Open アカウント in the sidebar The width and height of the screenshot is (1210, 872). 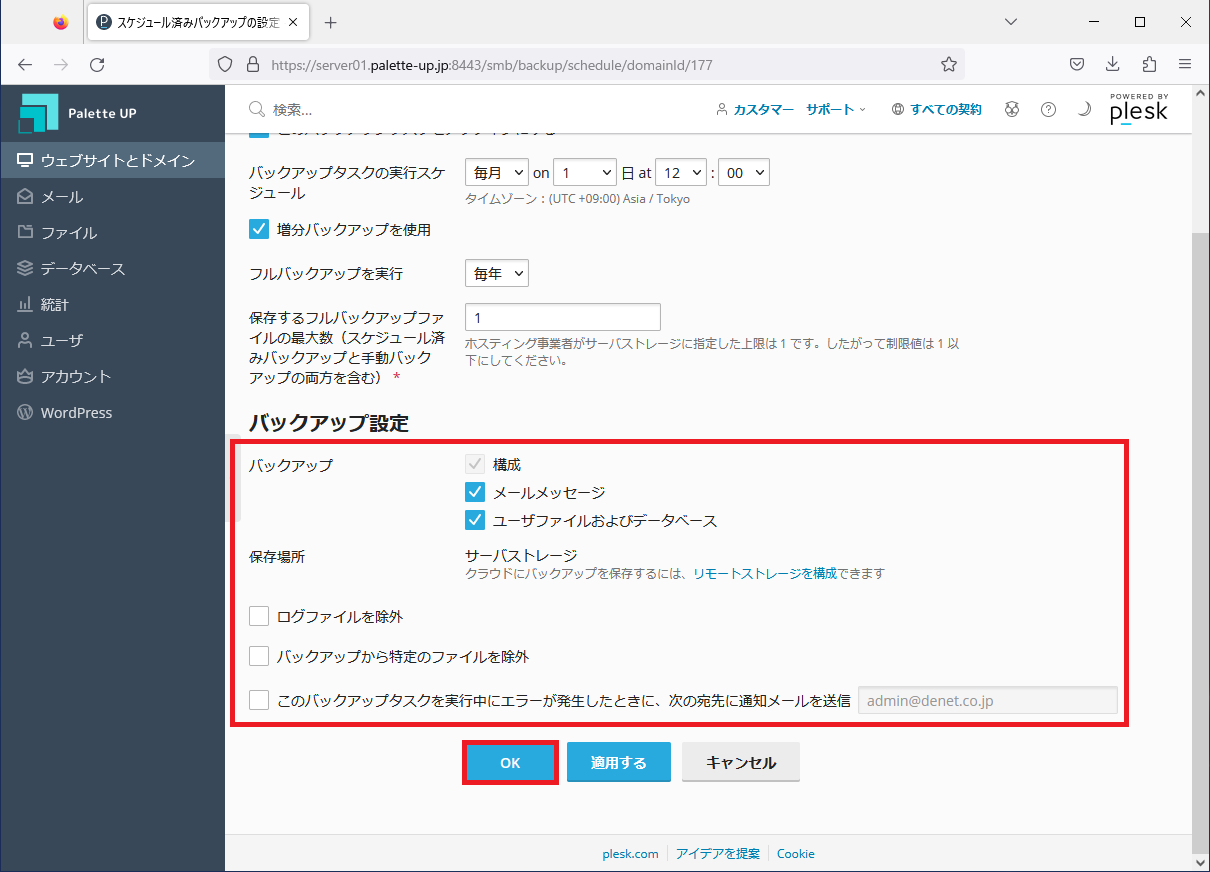[112, 377]
